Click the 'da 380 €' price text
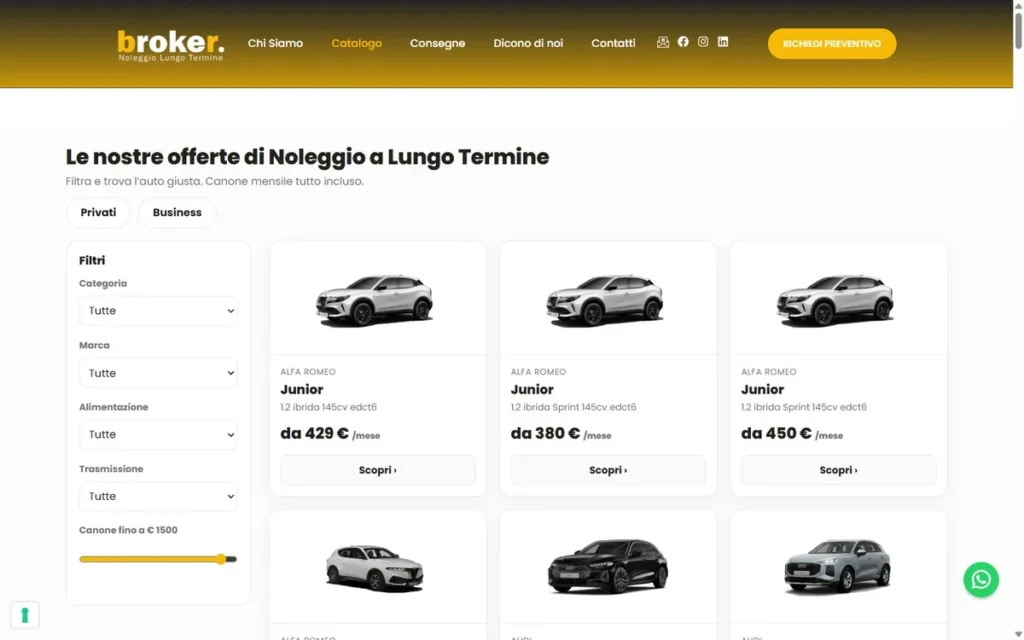This screenshot has width=1024, height=640. click(x=545, y=434)
